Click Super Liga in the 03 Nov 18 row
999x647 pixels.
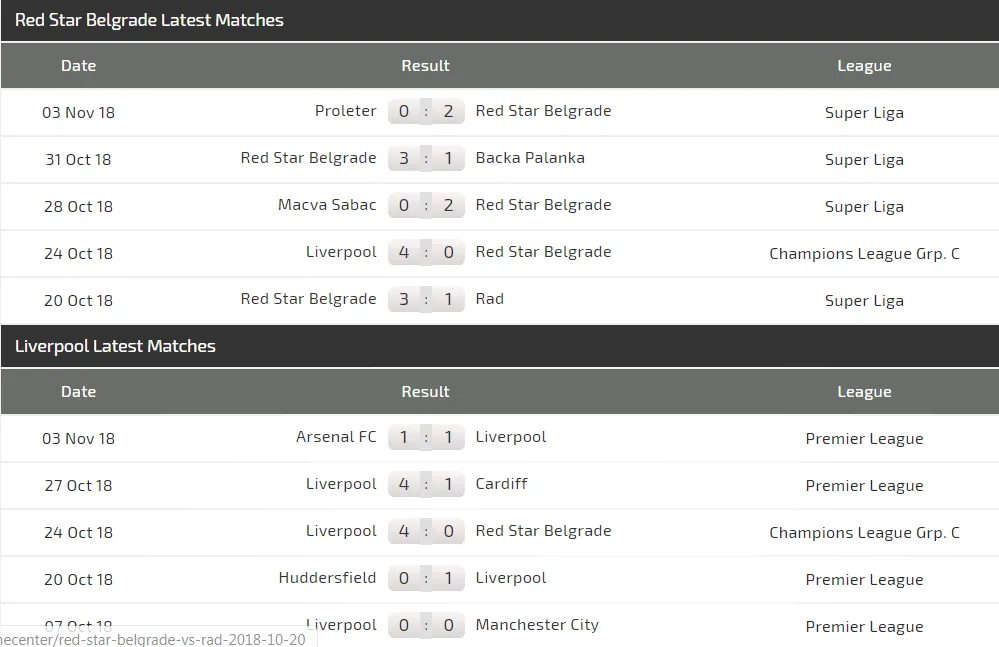(864, 113)
